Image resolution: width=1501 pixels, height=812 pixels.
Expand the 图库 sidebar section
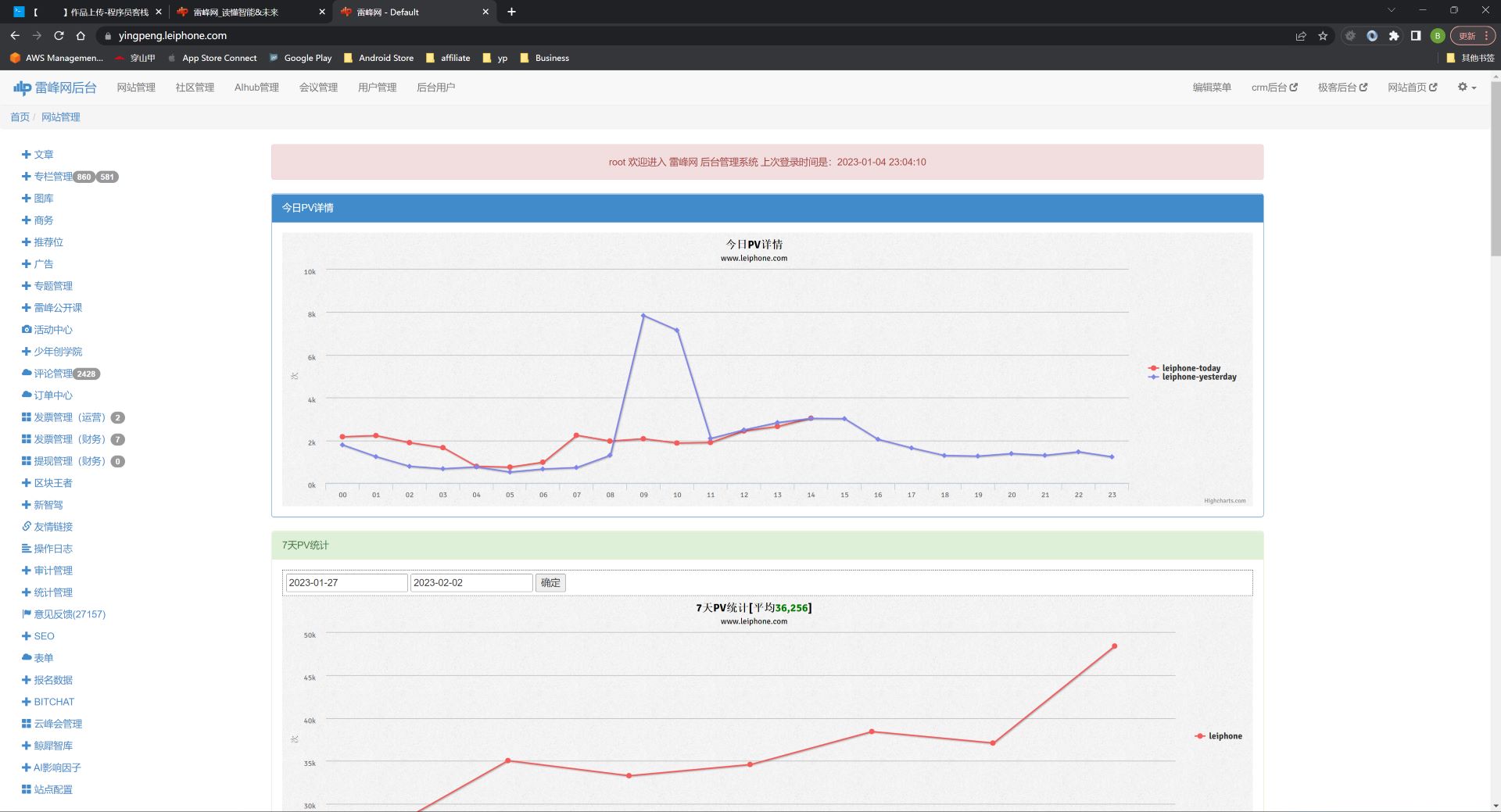[x=38, y=199]
